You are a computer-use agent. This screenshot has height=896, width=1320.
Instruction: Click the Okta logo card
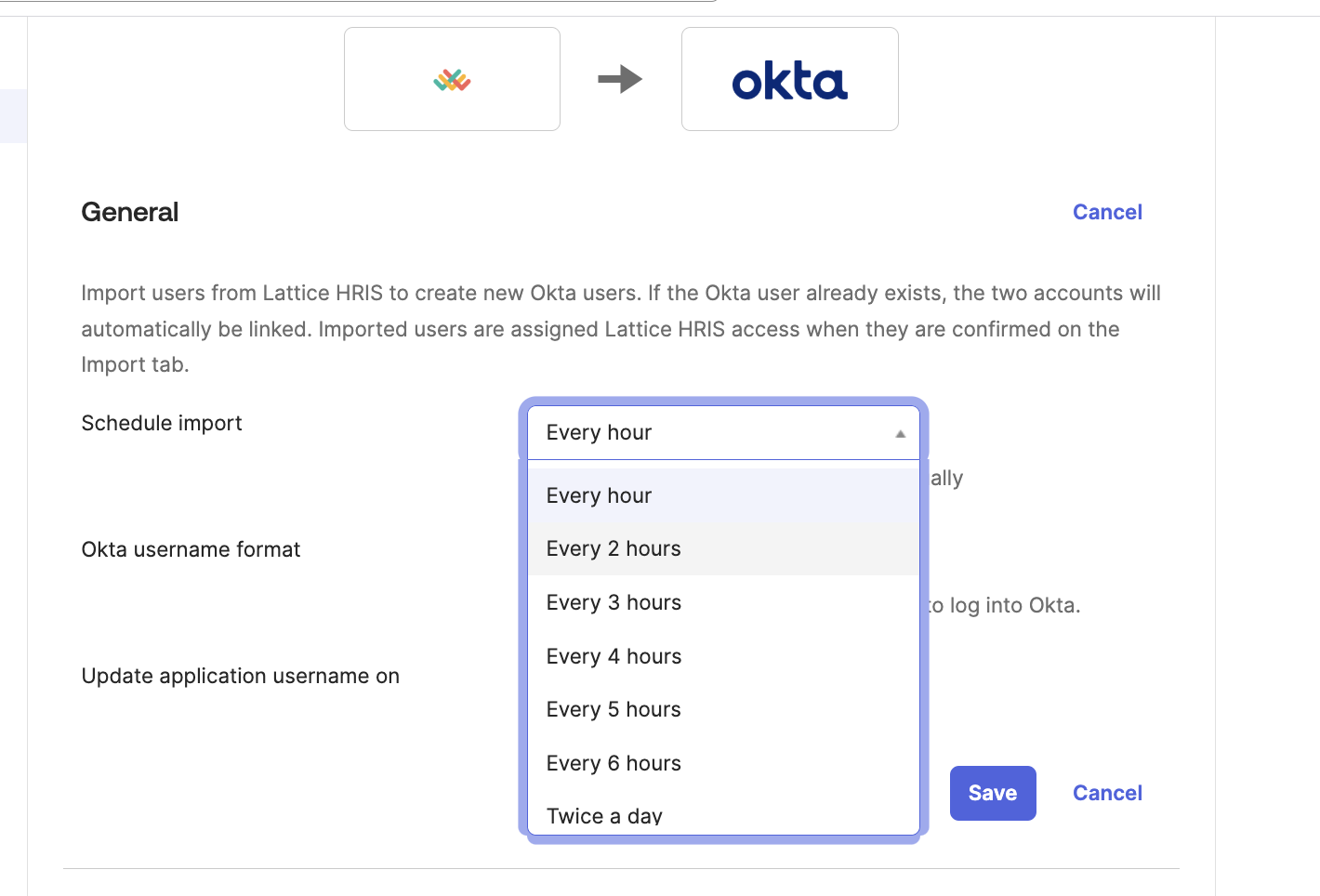click(x=790, y=79)
